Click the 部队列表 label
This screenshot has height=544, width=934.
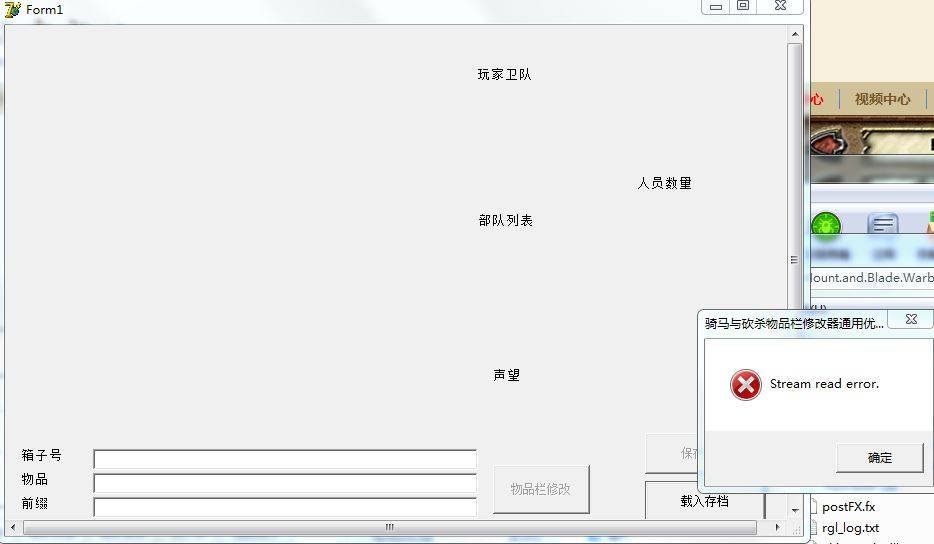tap(506, 220)
